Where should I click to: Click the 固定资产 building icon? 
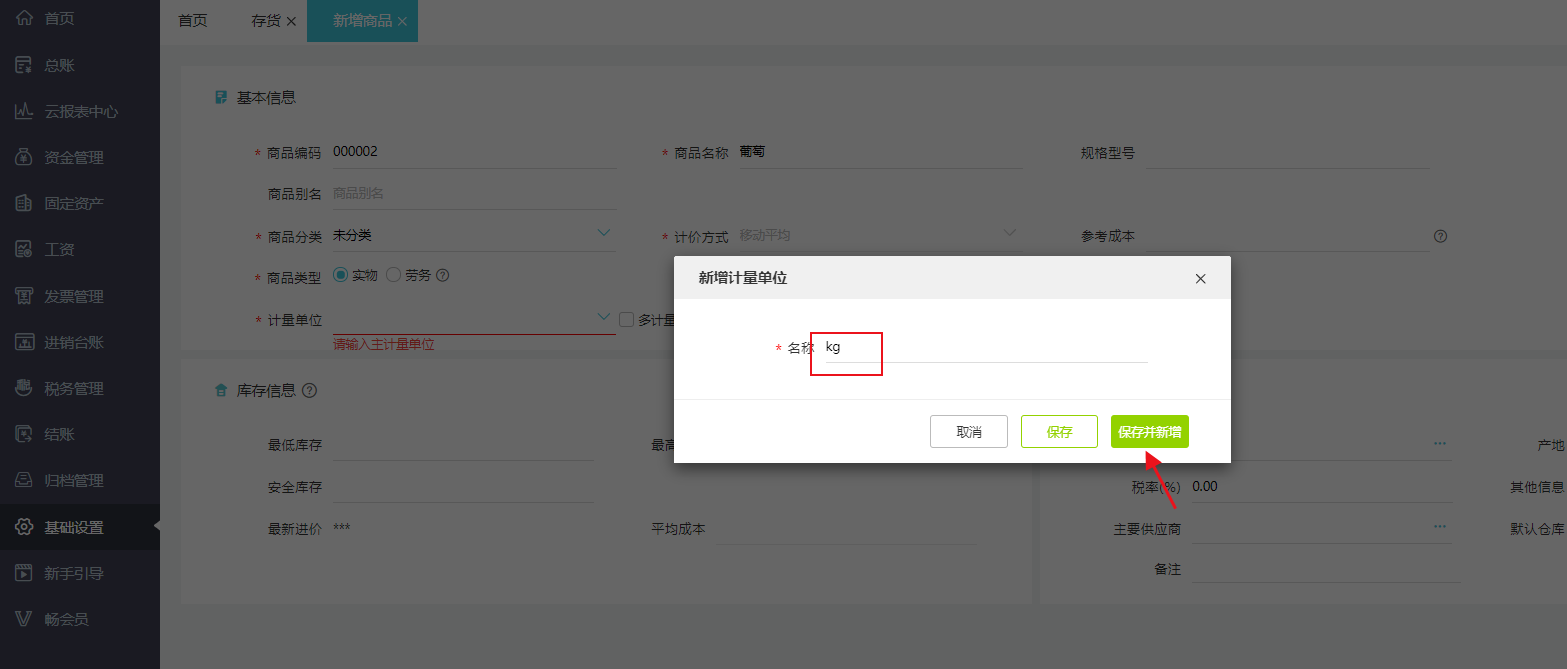(x=25, y=203)
